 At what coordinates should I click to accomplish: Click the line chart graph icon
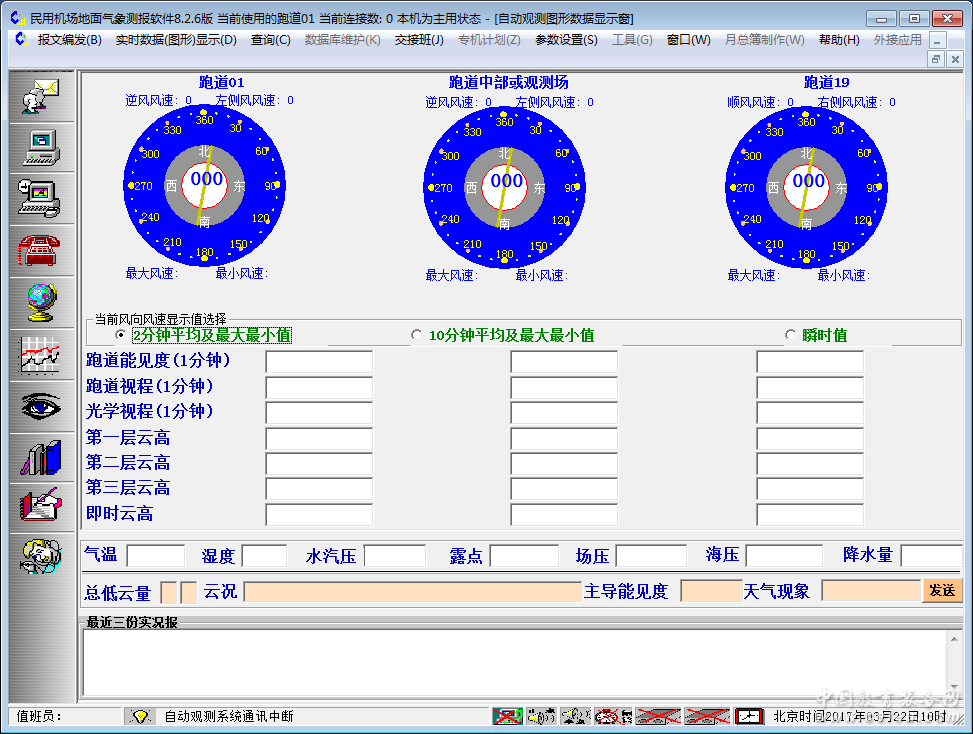tap(41, 354)
